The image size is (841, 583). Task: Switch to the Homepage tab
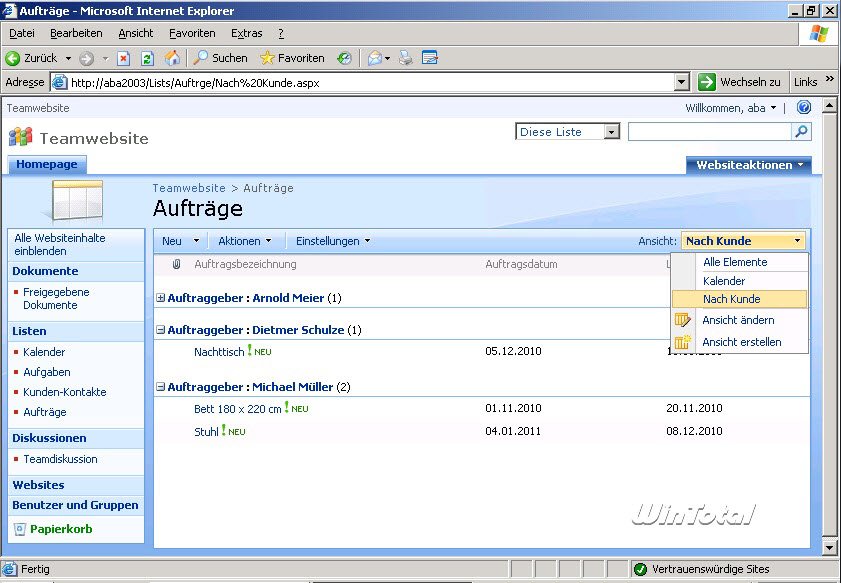pyautogui.click(x=47, y=165)
